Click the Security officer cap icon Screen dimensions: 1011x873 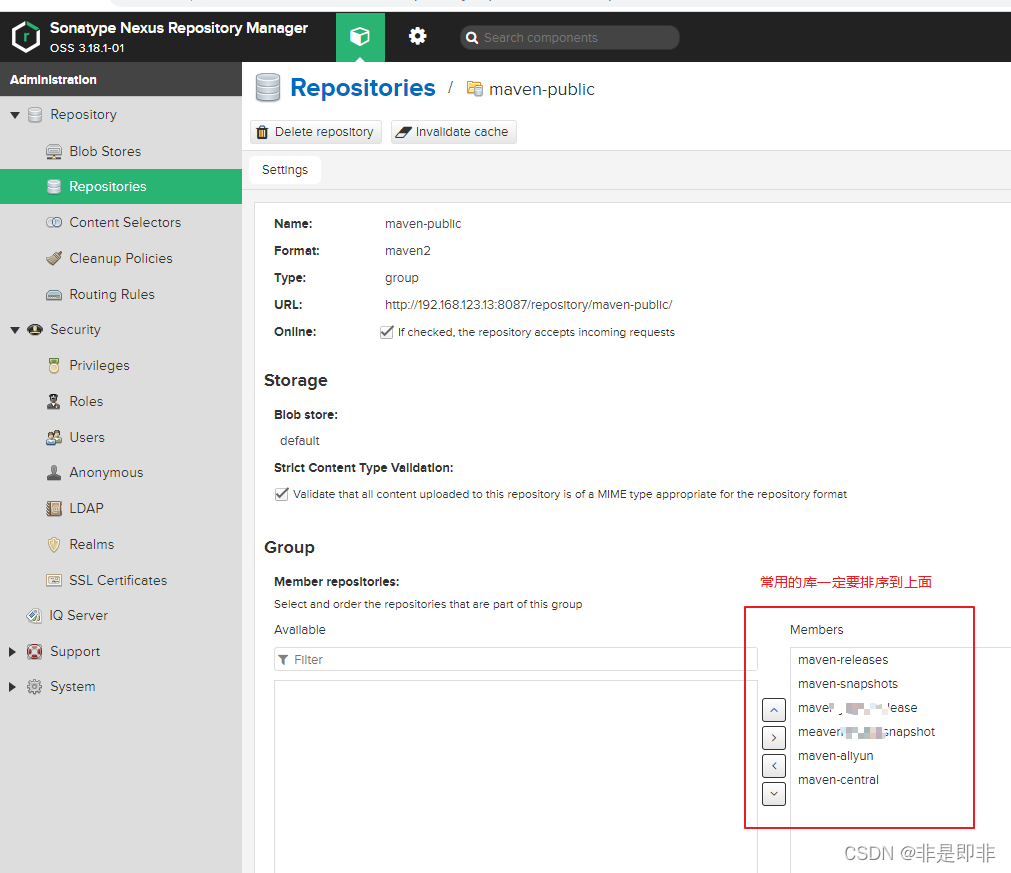[x=35, y=329]
